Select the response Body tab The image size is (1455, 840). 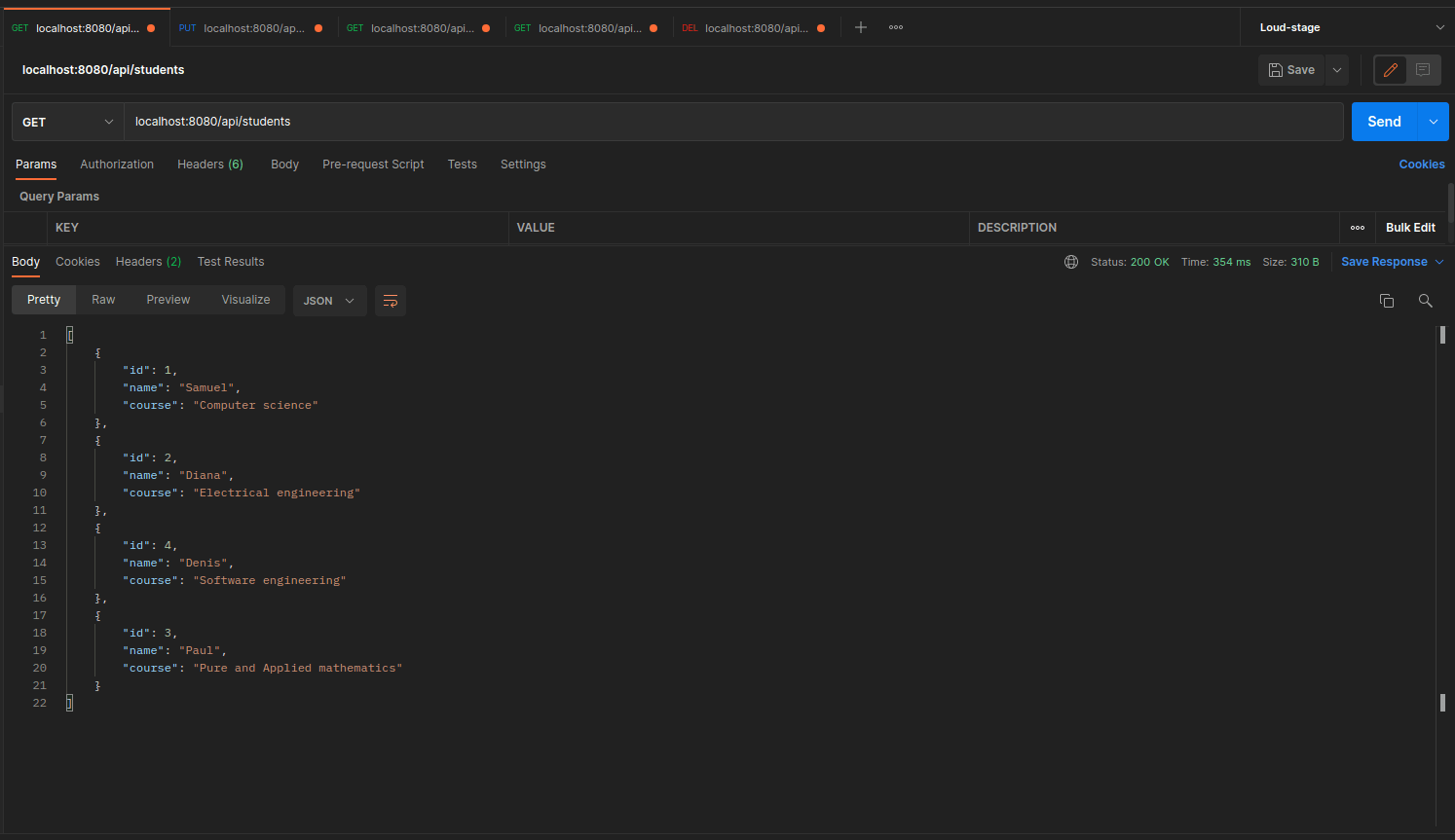[x=25, y=262]
